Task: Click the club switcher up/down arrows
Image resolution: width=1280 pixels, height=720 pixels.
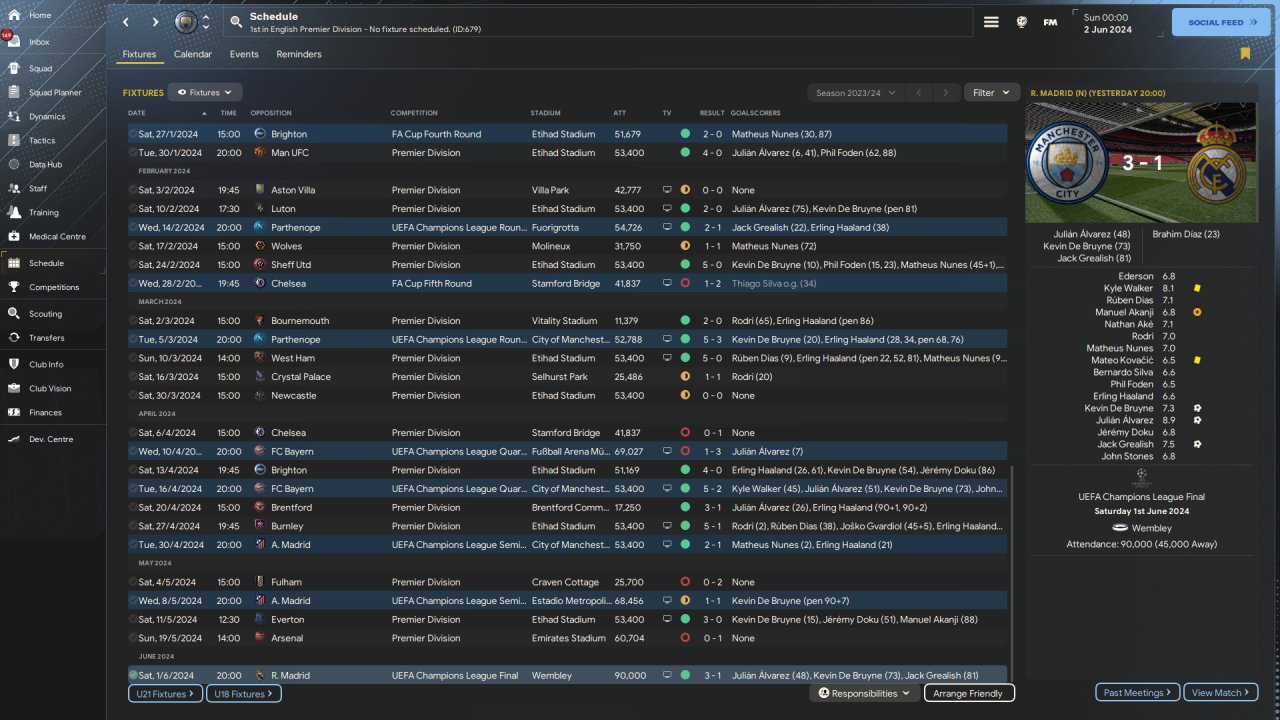Action: (x=206, y=22)
